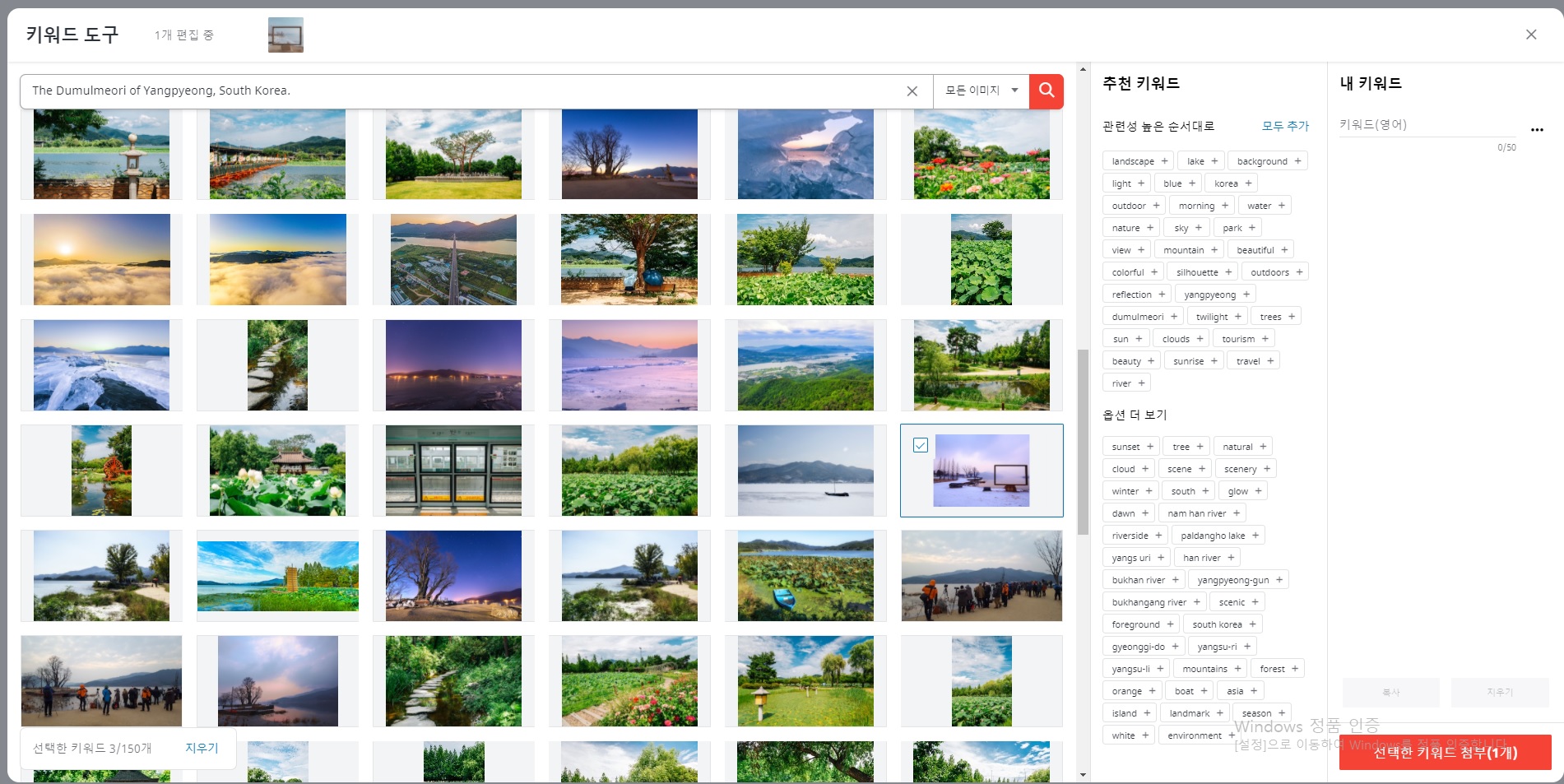Click '선택한 키워드 첨부(1개)' red button
1564x784 pixels.
pyautogui.click(x=1445, y=752)
